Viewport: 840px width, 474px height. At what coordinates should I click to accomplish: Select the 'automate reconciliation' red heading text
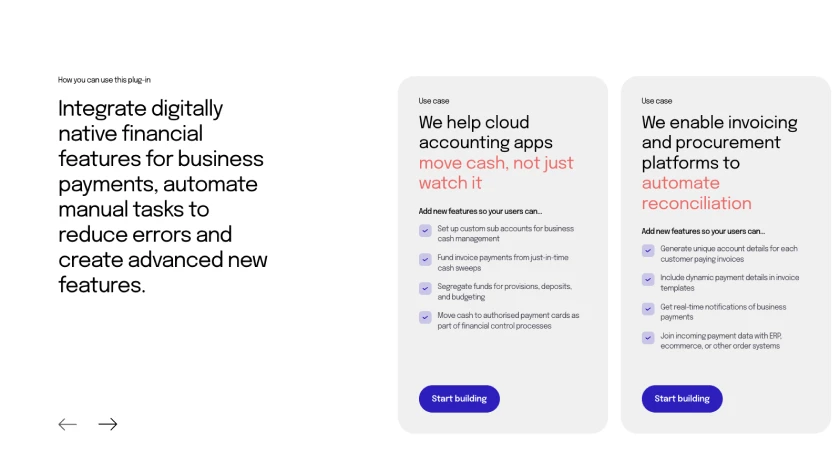click(696, 193)
